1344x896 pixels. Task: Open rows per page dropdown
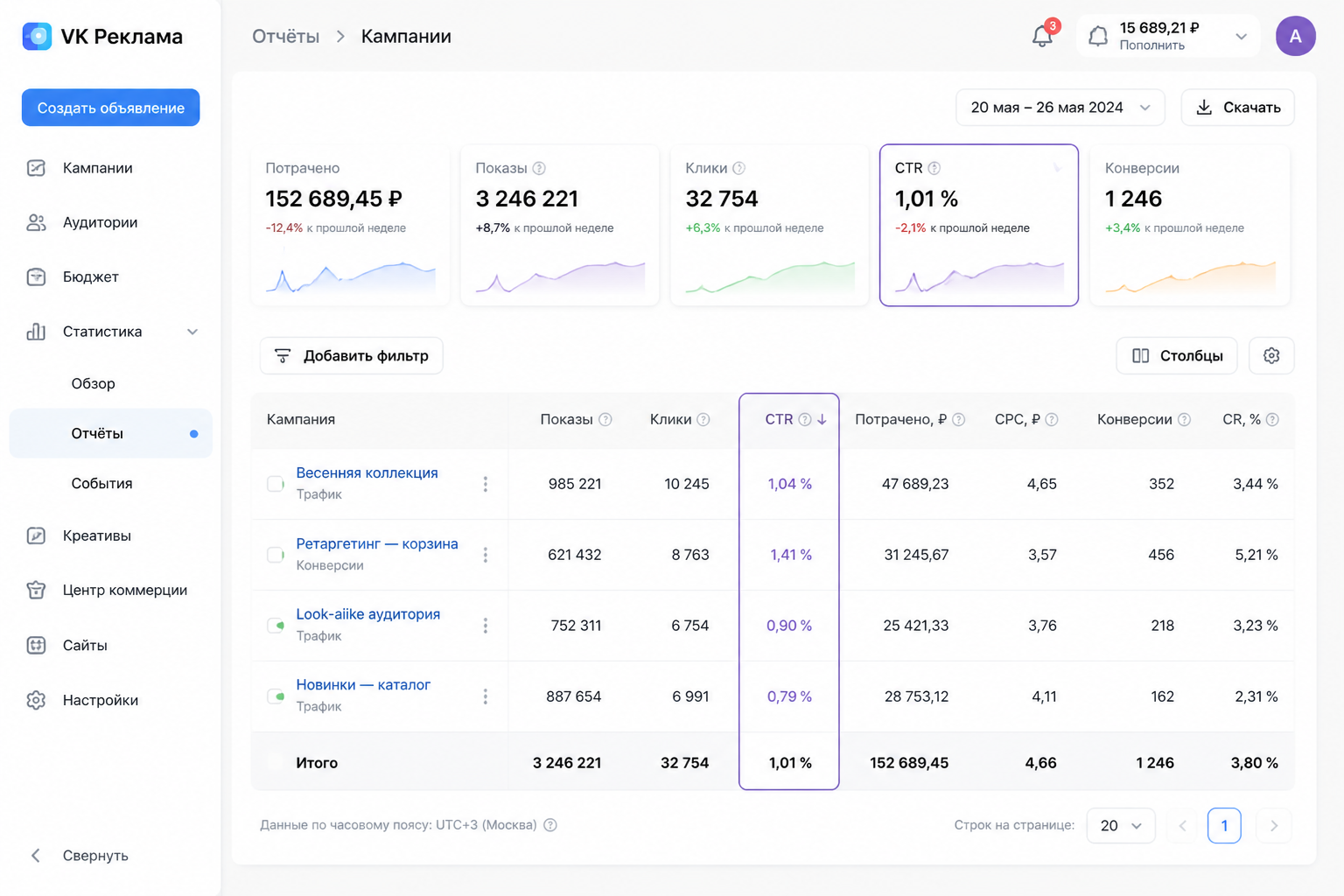[x=1121, y=826]
